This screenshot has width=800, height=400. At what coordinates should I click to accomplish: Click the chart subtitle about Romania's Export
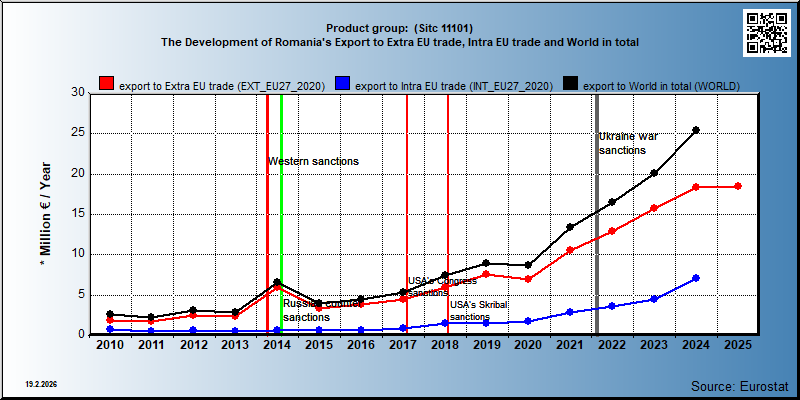click(399, 42)
